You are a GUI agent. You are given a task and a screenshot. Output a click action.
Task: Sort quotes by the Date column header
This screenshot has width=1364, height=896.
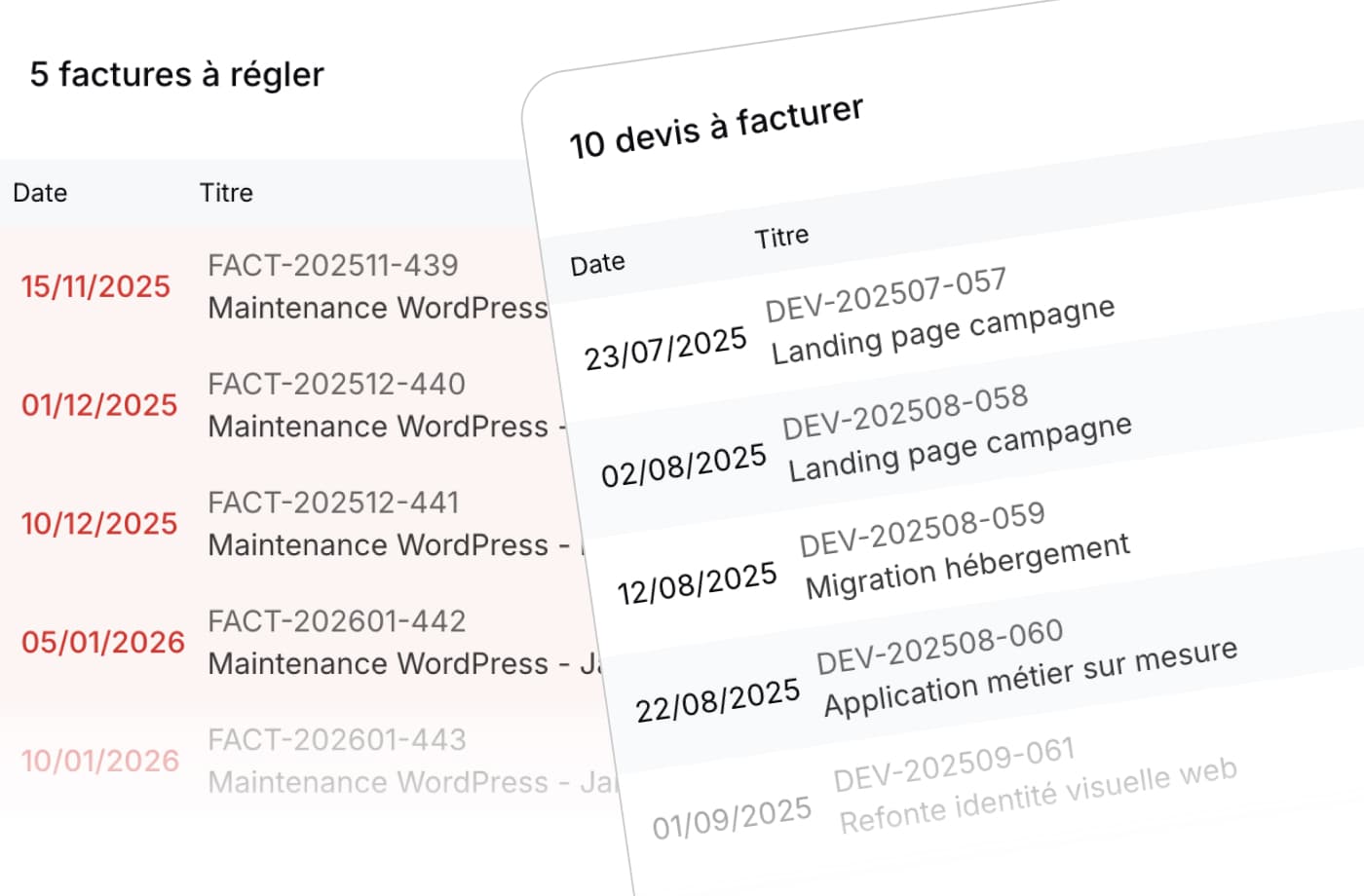[597, 264]
